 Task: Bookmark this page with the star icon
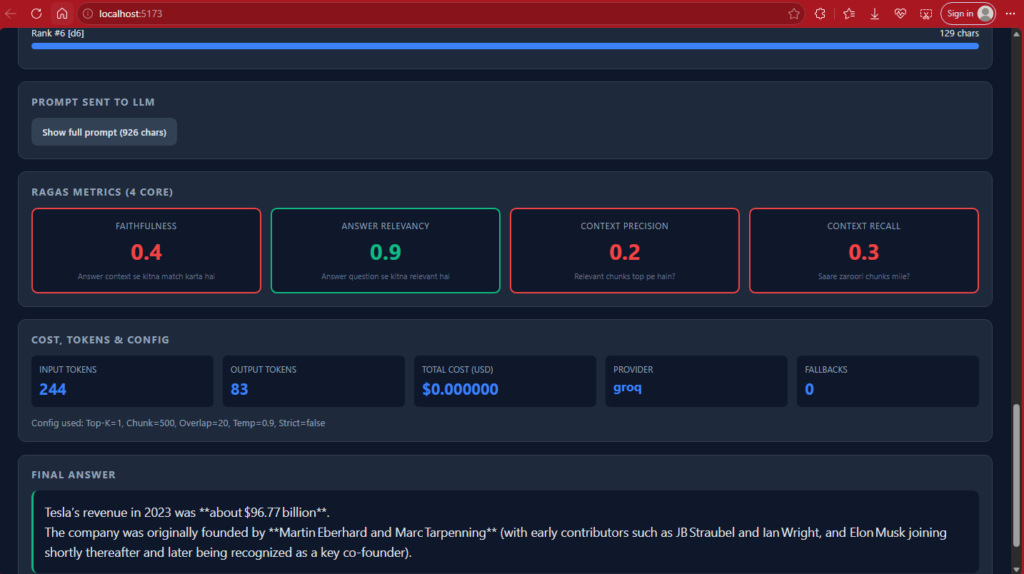pos(793,14)
